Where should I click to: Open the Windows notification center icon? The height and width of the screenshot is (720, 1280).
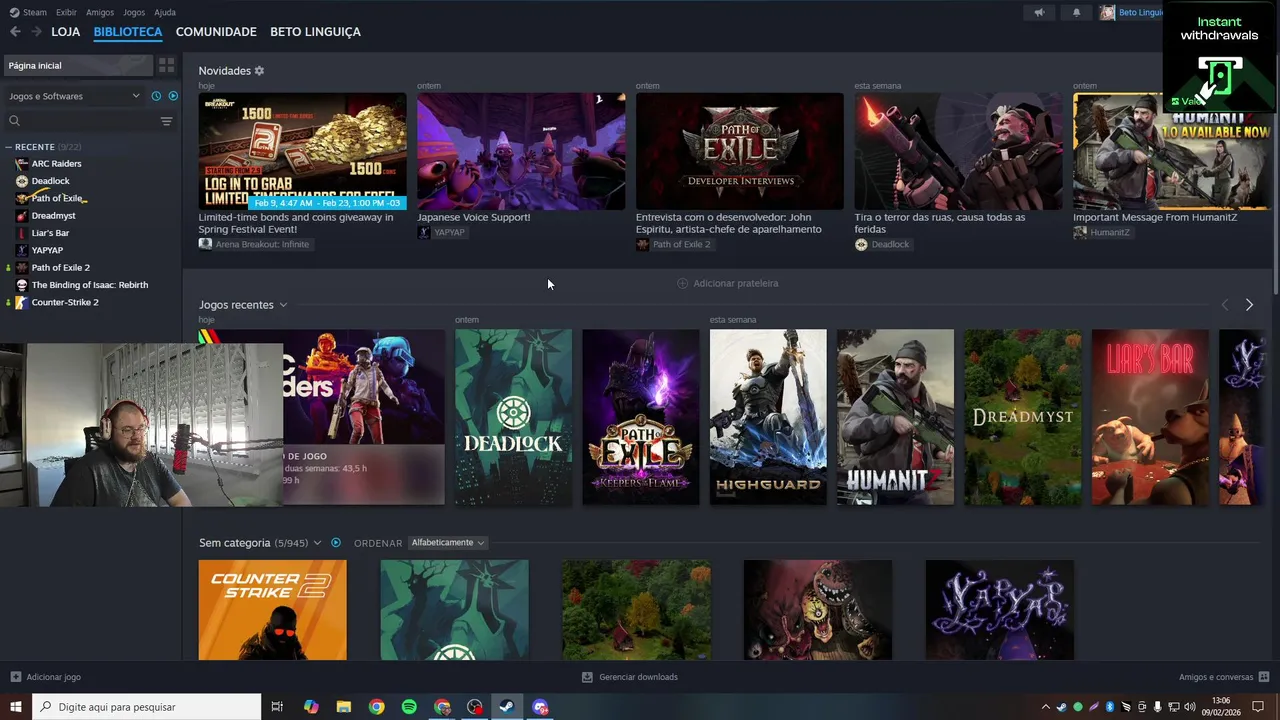point(1258,707)
